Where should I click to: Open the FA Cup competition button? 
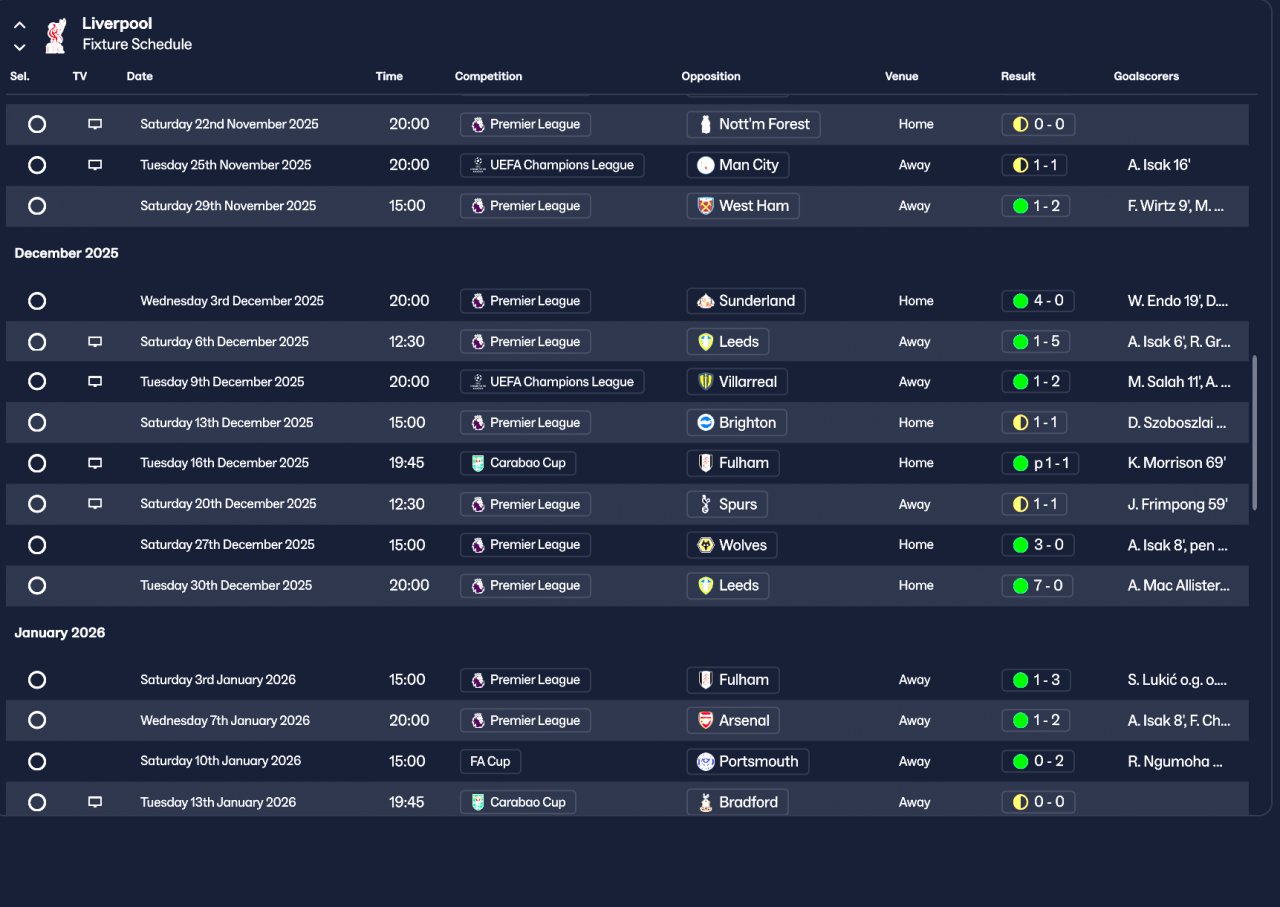coord(490,761)
